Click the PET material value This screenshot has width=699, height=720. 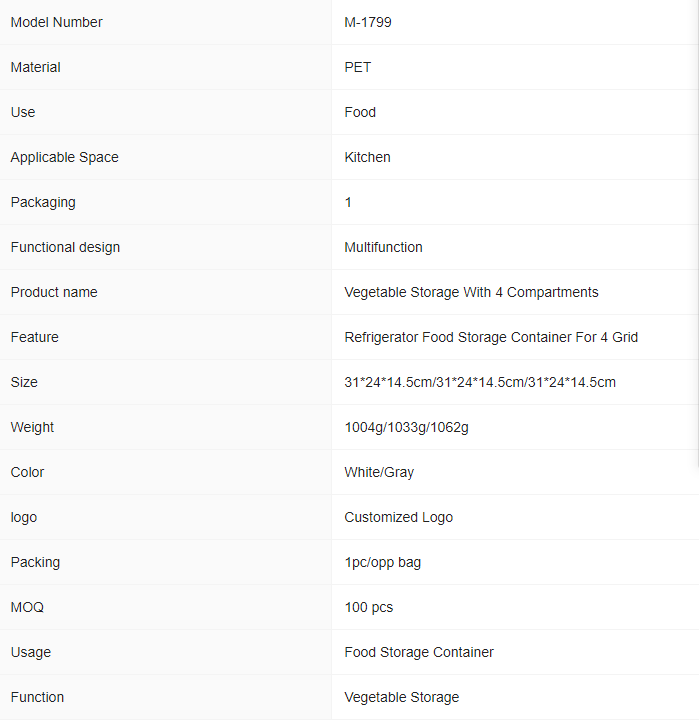point(357,67)
